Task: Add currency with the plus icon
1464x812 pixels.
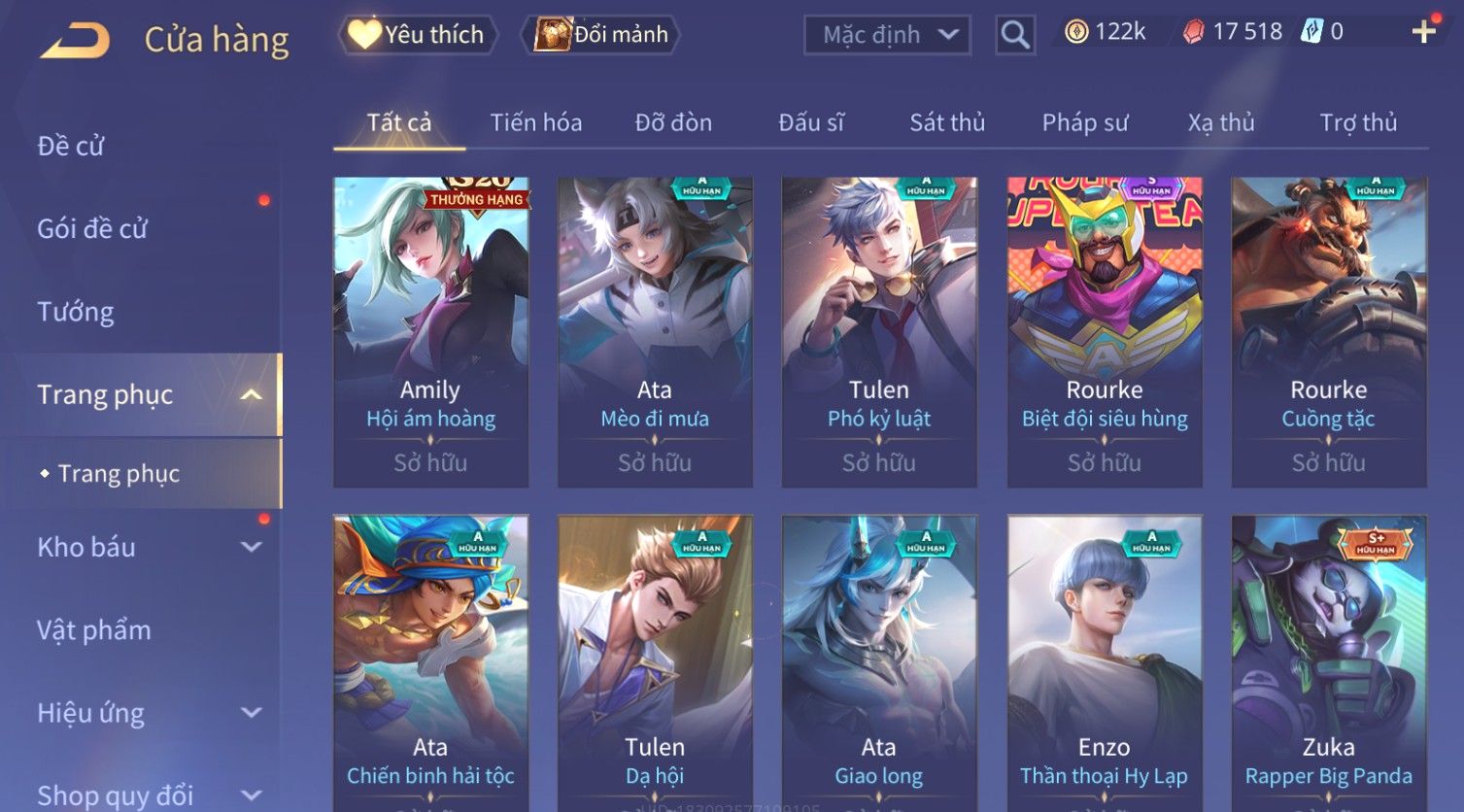Action: (1423, 32)
